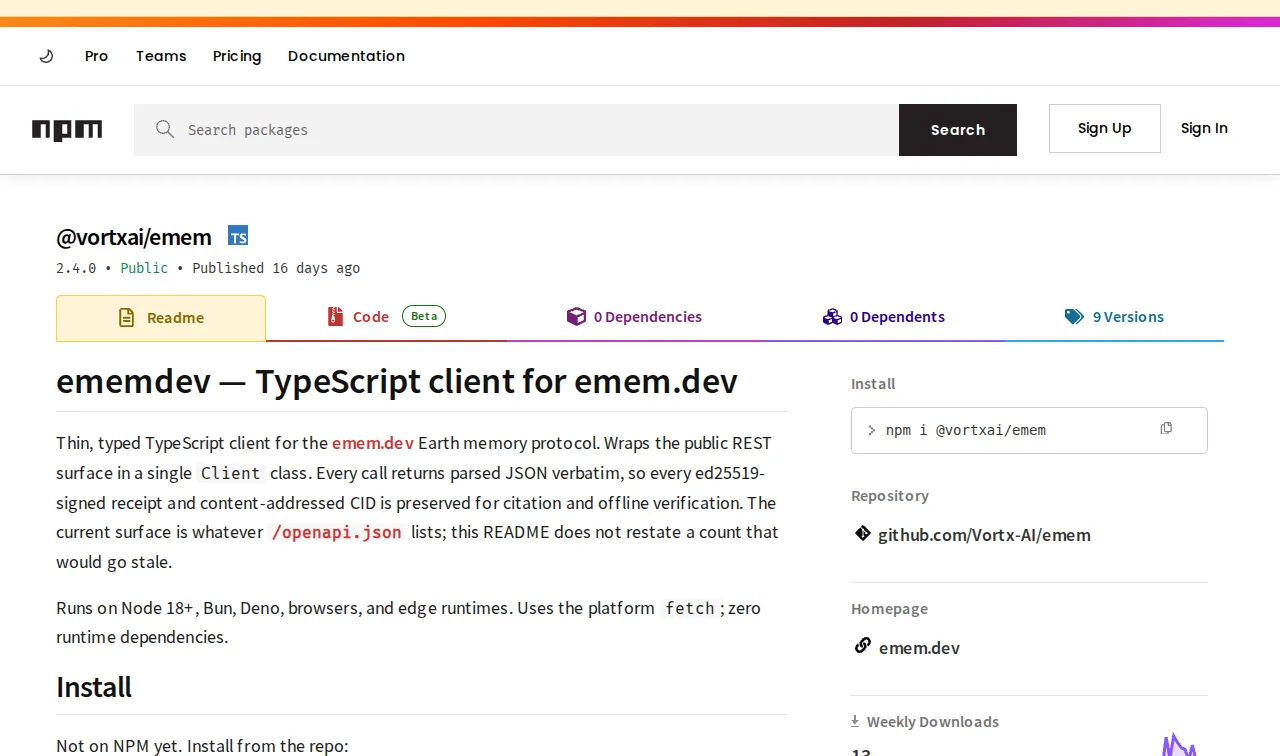Click the weekly downloads sparkline chart
This screenshot has height=756, width=1280.
[x=1180, y=745]
